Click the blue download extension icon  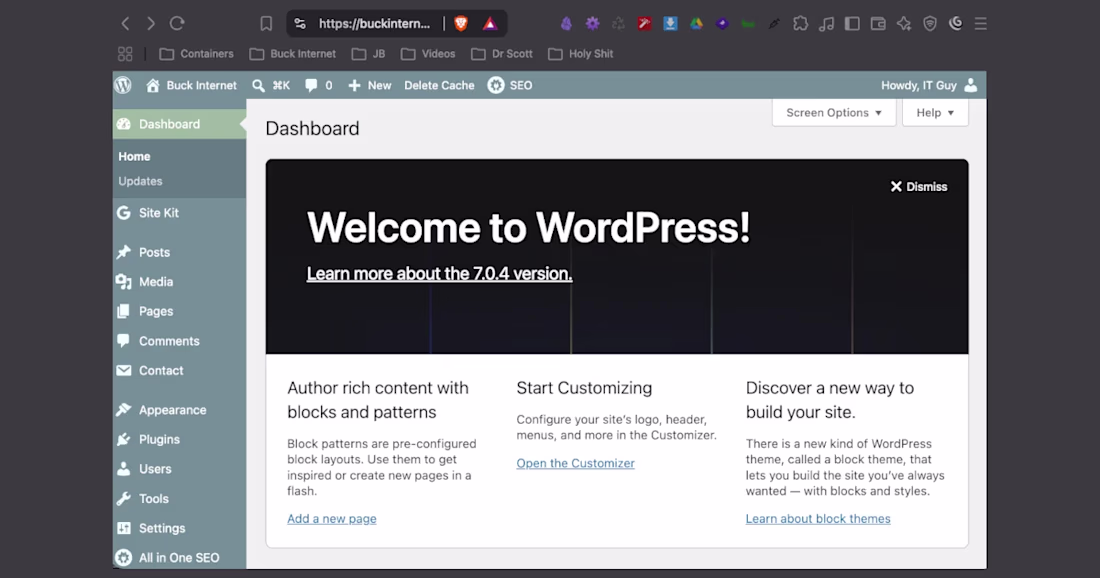(670, 24)
